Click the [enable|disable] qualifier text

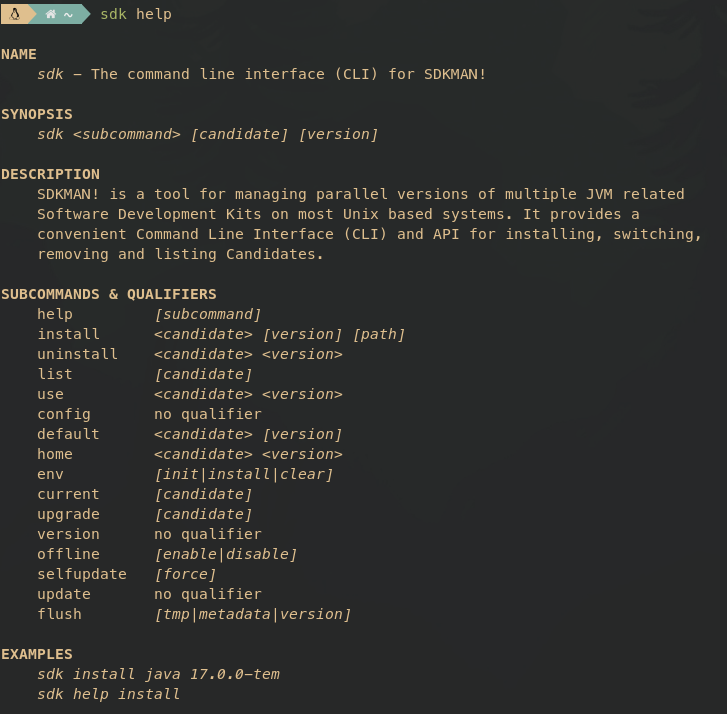tap(226, 554)
